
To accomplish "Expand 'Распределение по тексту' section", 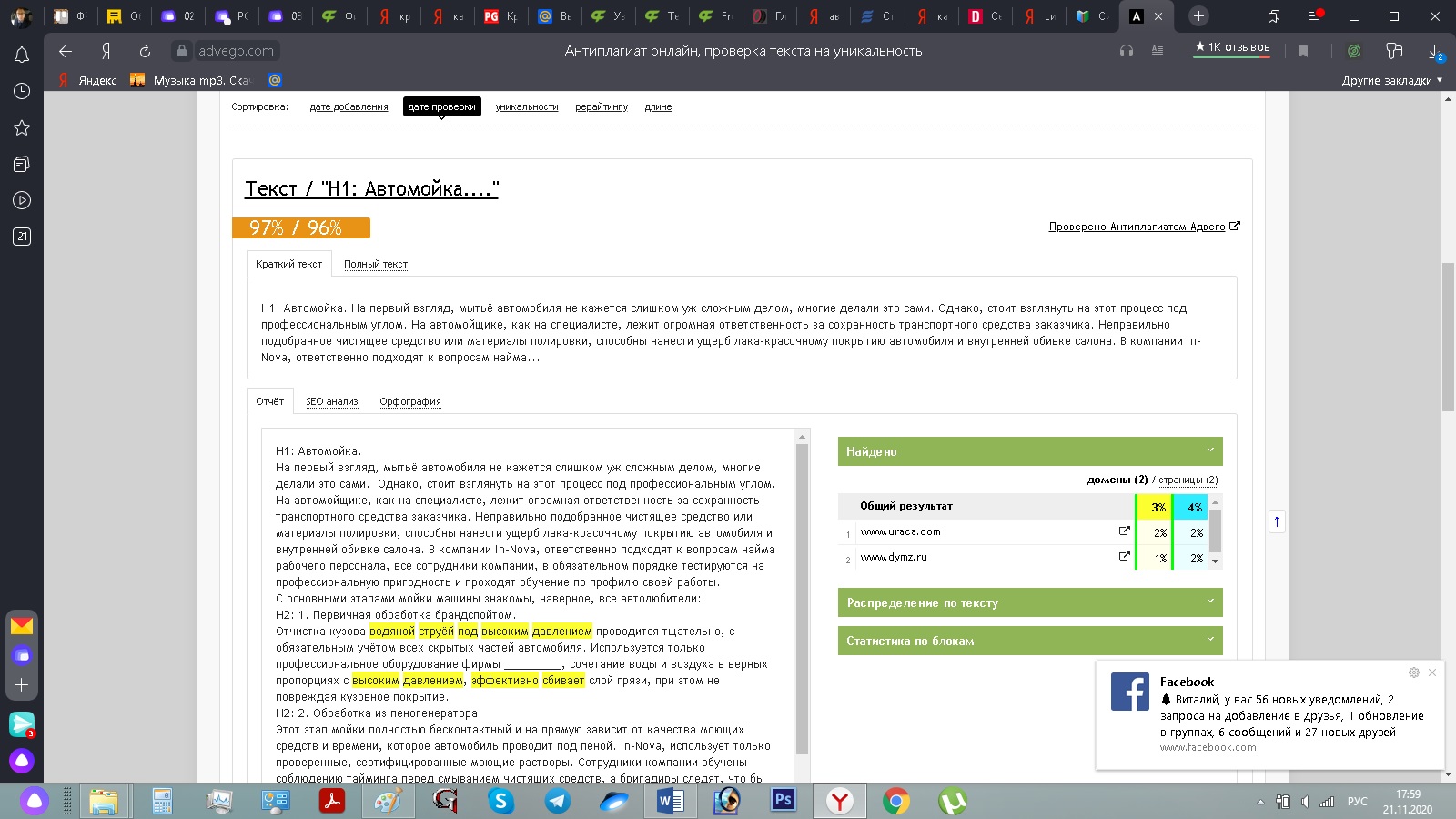I will tap(1030, 602).
